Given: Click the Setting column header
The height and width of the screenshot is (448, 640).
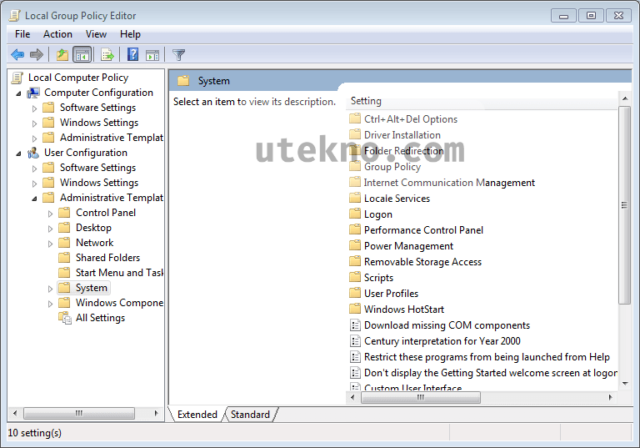Looking at the screenshot, I should tap(482, 101).
